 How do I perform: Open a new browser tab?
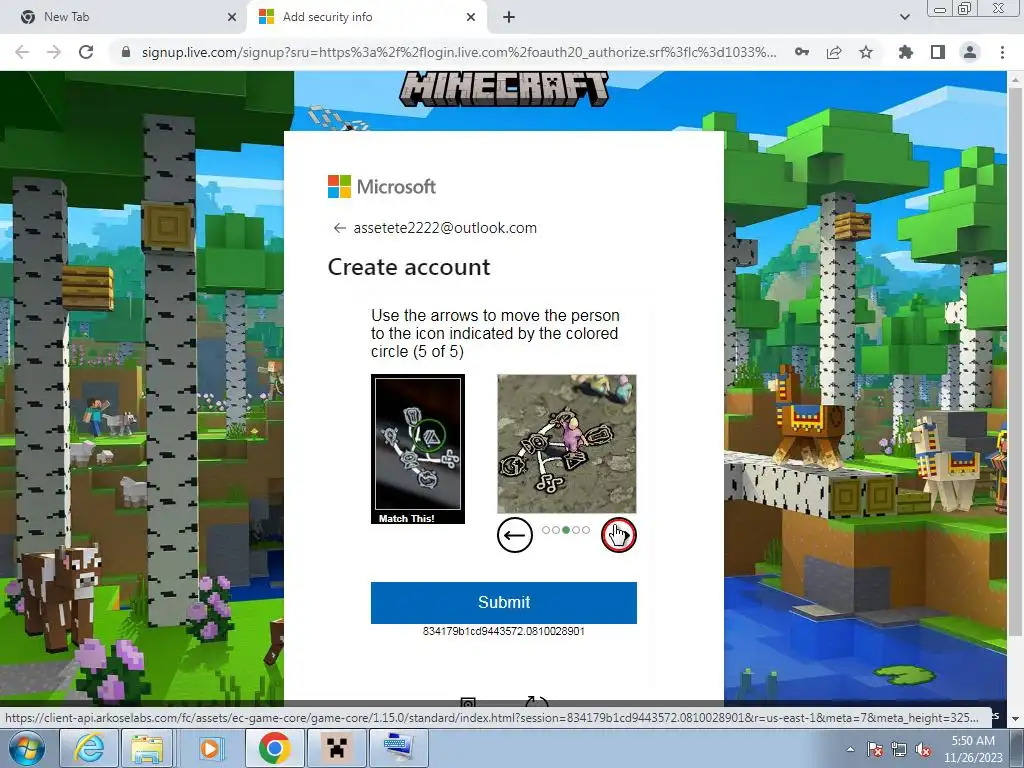tap(509, 18)
